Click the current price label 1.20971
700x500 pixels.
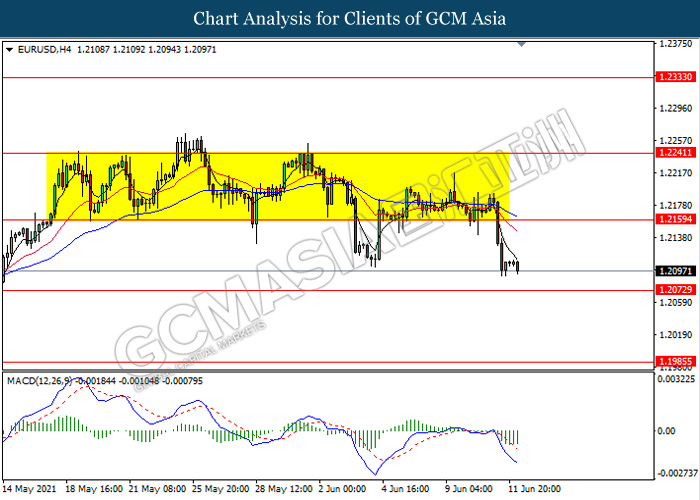[x=675, y=271]
